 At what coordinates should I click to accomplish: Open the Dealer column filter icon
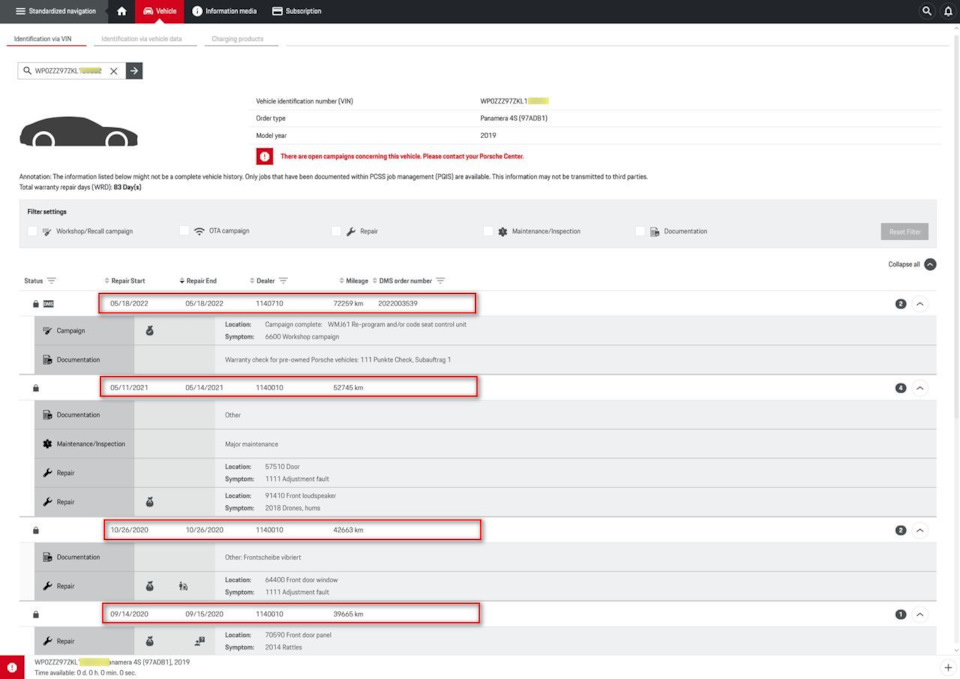tap(283, 281)
